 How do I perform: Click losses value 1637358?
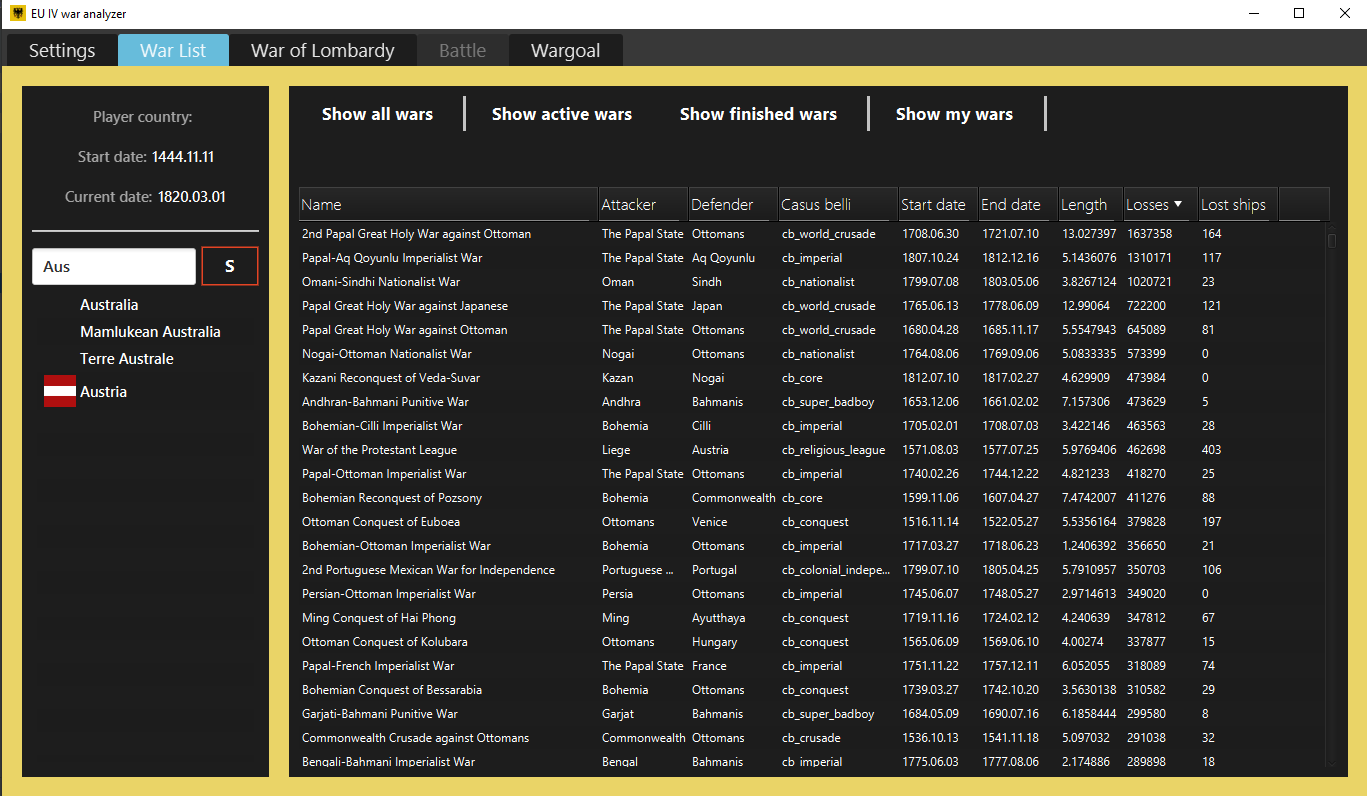point(1149,234)
